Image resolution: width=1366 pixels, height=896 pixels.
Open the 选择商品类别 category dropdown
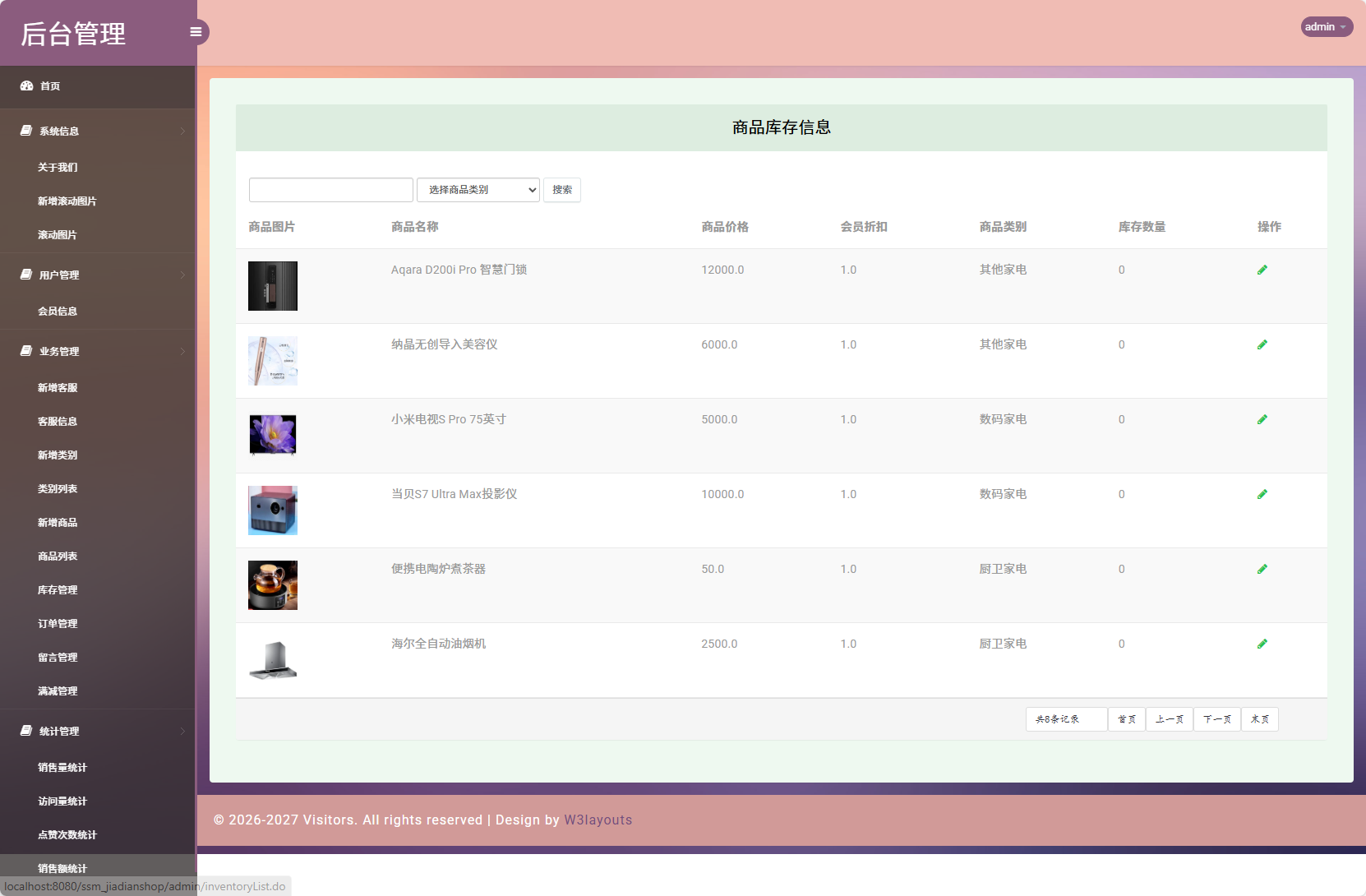(478, 190)
